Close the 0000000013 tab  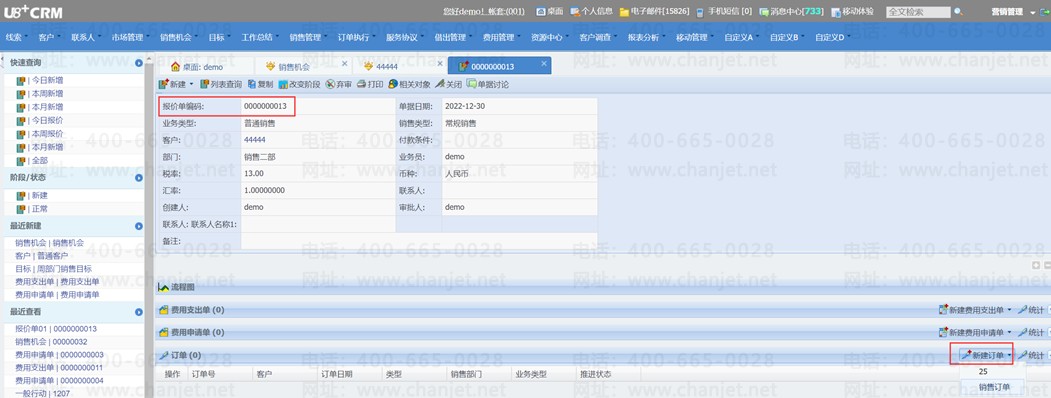(x=544, y=64)
